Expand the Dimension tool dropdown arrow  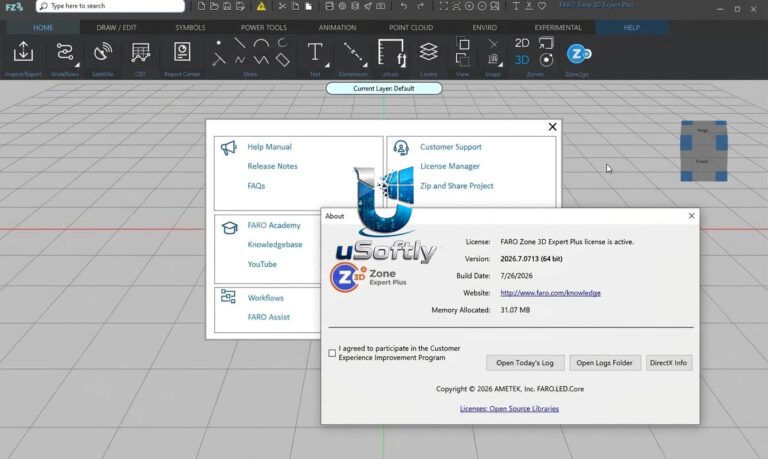365,65
